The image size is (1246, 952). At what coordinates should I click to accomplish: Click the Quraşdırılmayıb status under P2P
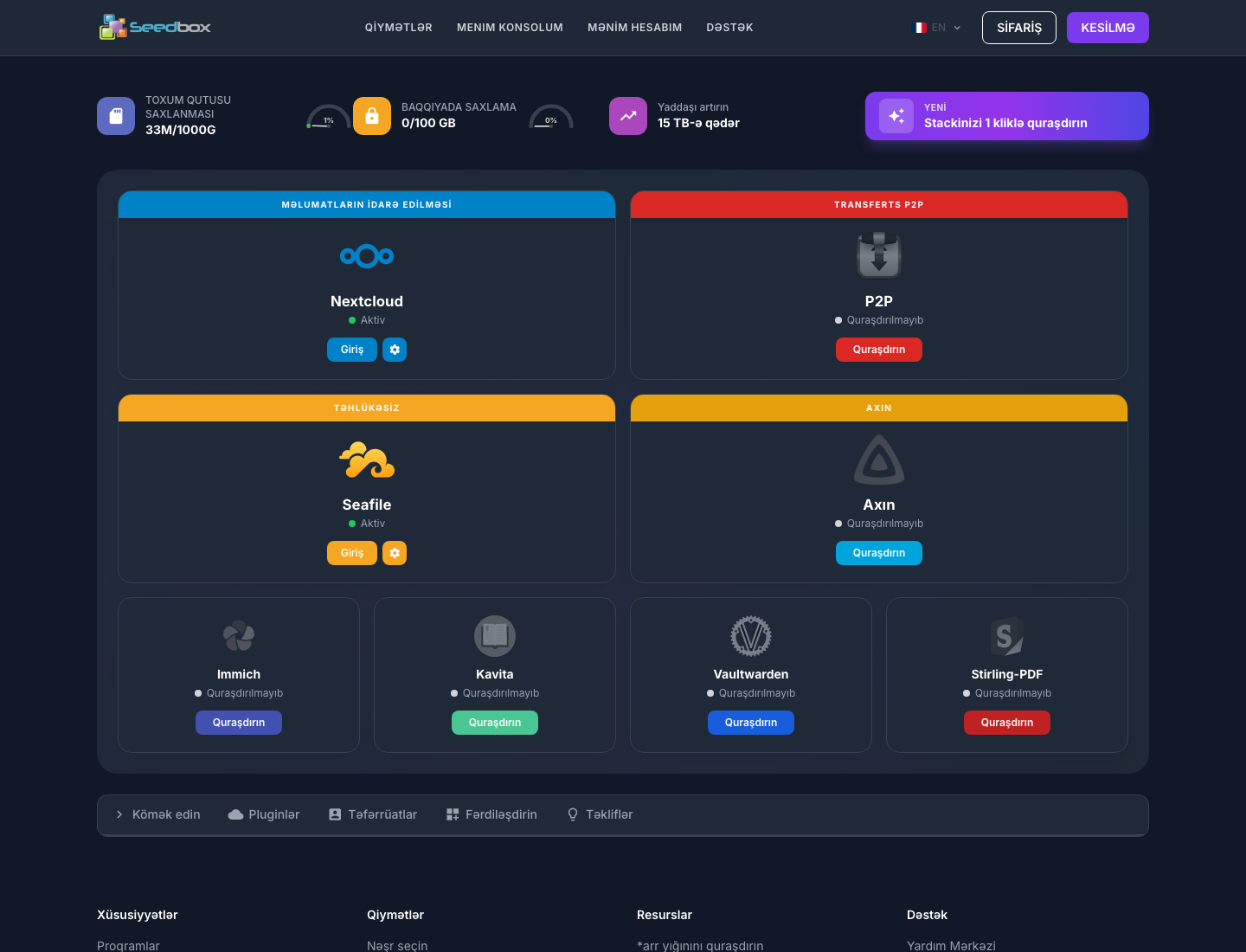(x=879, y=320)
